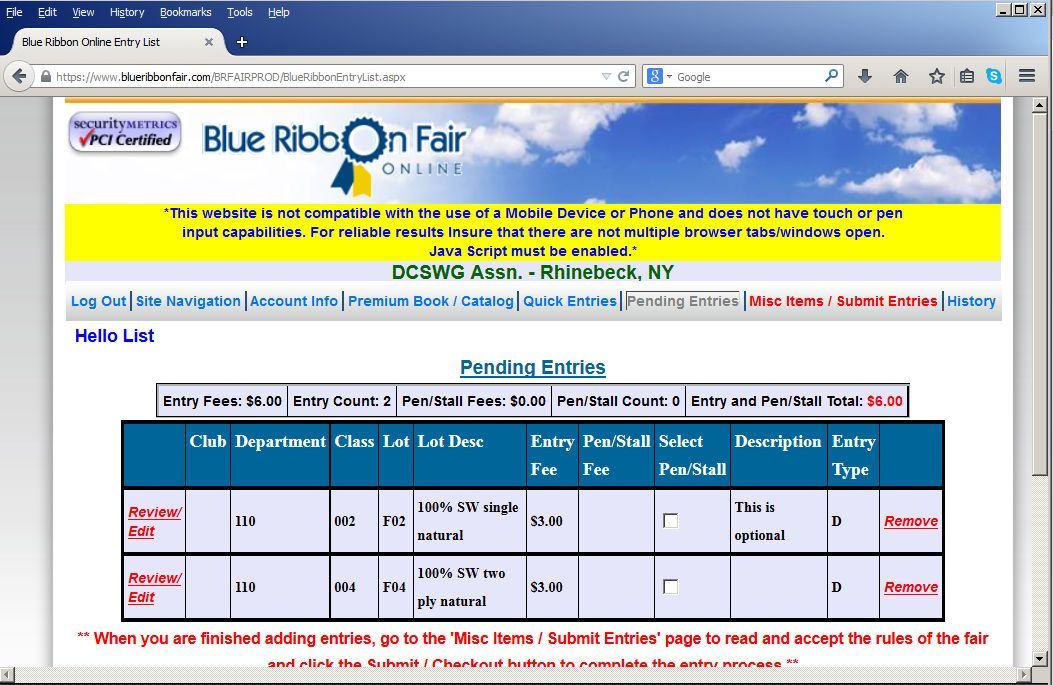Click the Google search engine icon
This screenshot has width=1053, height=685.
pyautogui.click(x=655, y=77)
